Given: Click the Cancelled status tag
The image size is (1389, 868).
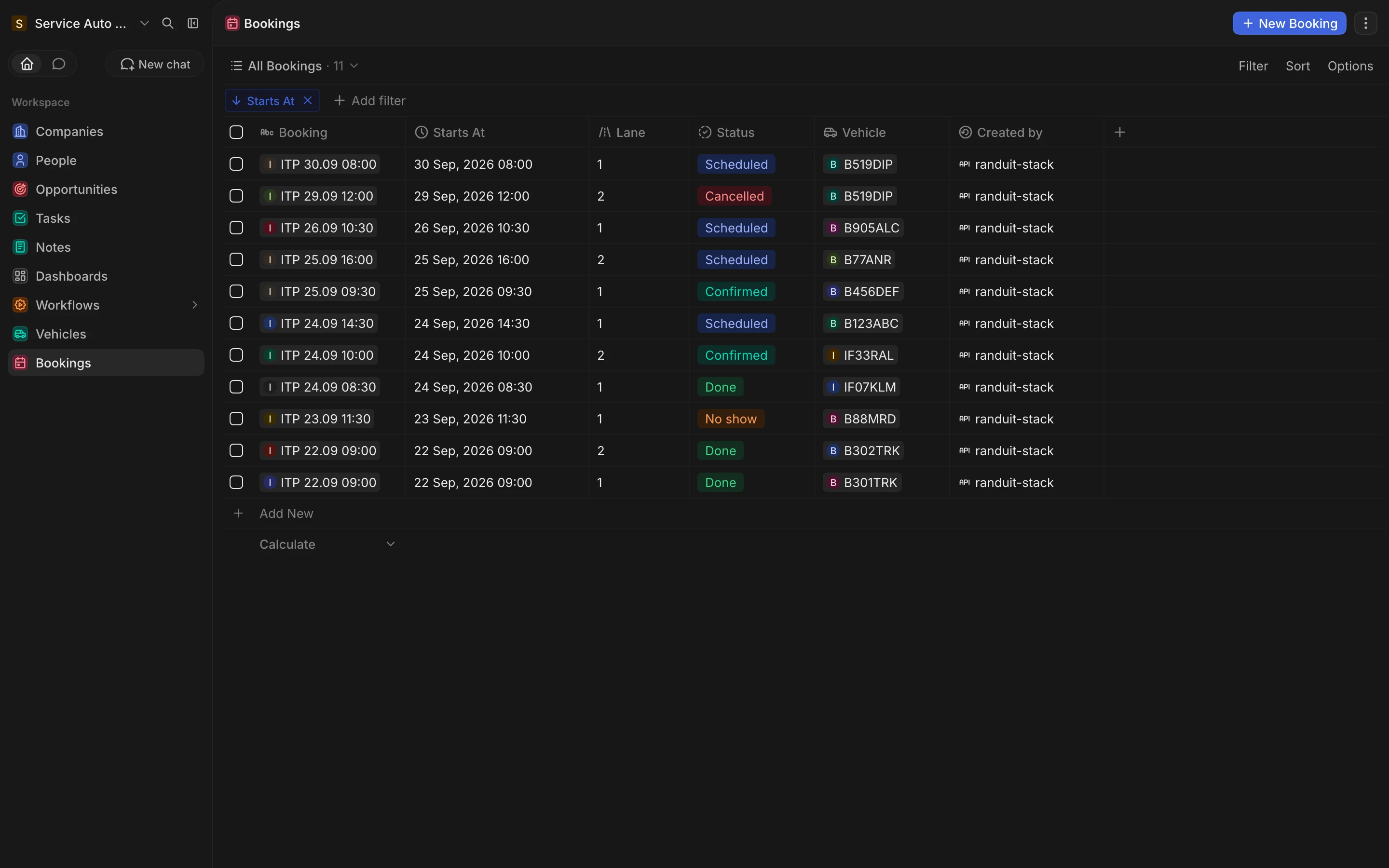Looking at the screenshot, I should click(x=734, y=196).
